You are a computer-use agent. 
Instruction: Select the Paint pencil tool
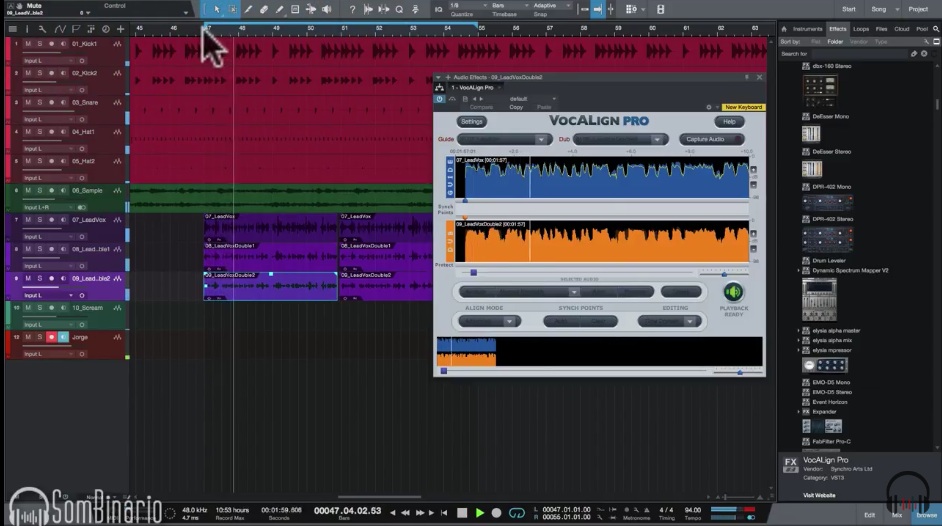coord(279,9)
